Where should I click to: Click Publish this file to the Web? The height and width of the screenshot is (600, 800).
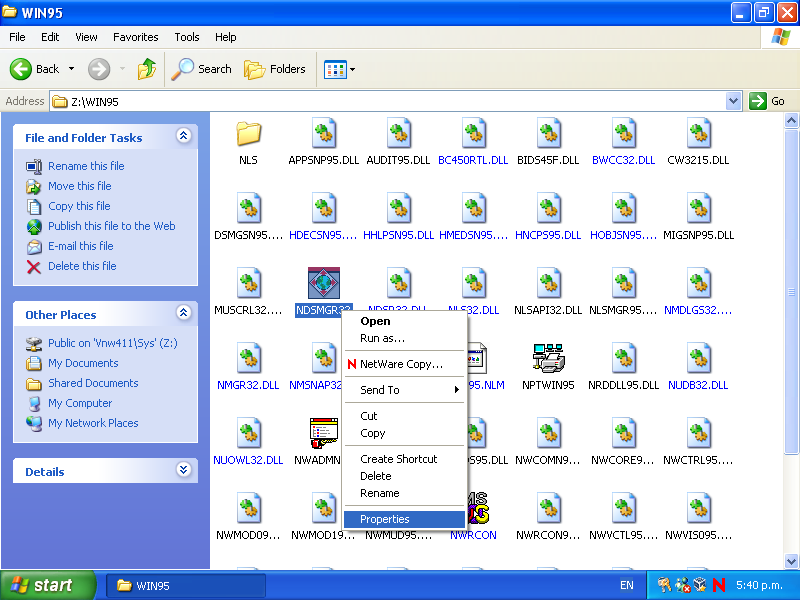click(x=112, y=226)
